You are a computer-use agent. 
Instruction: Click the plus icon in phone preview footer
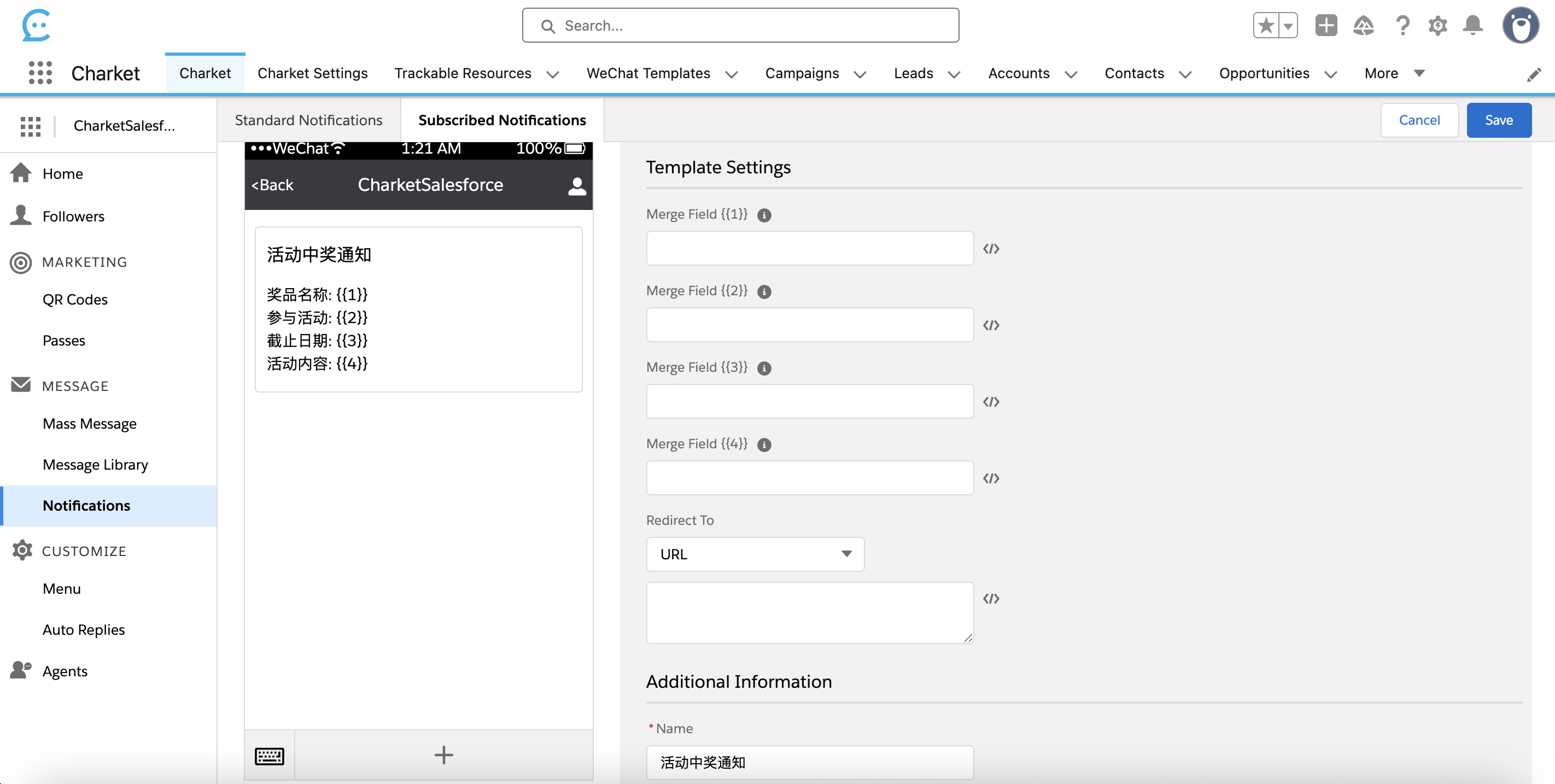(x=443, y=755)
